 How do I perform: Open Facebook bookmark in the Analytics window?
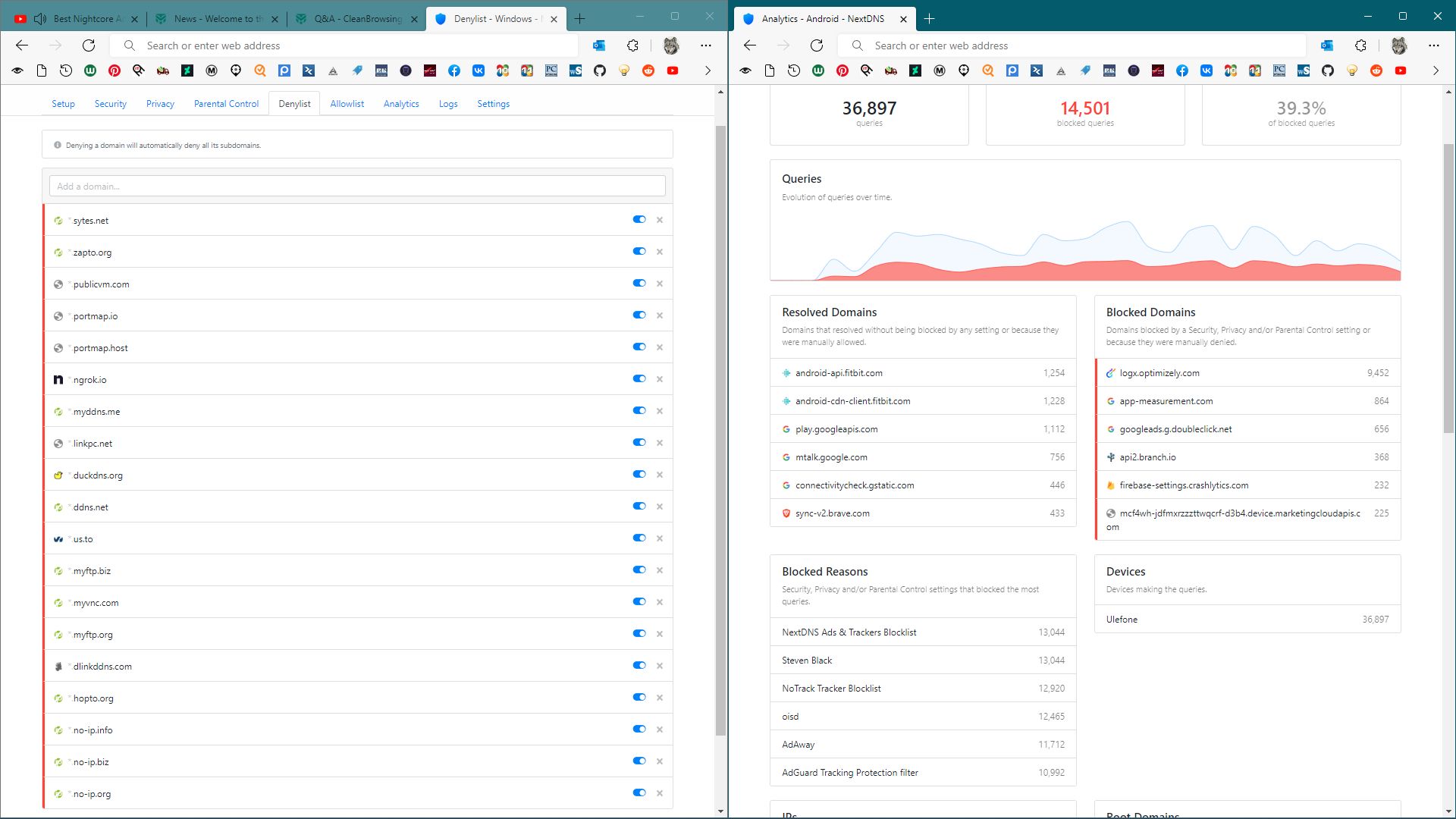coord(1182,71)
